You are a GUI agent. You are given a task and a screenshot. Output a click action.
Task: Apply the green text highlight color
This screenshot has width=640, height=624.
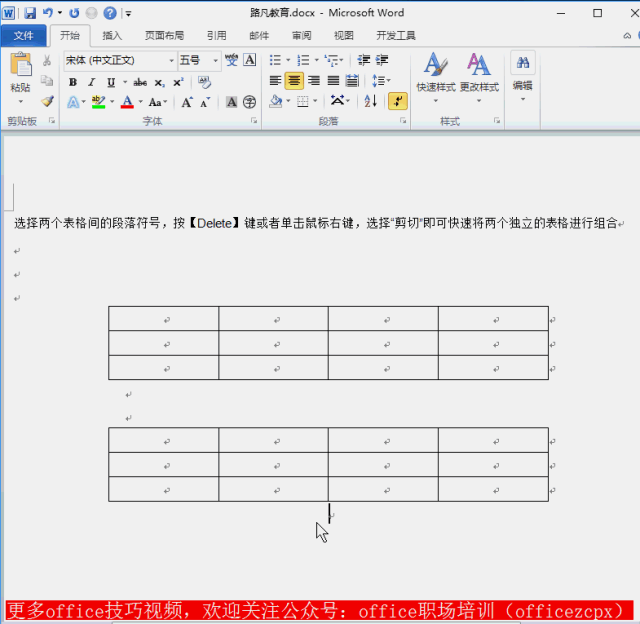coord(98,102)
